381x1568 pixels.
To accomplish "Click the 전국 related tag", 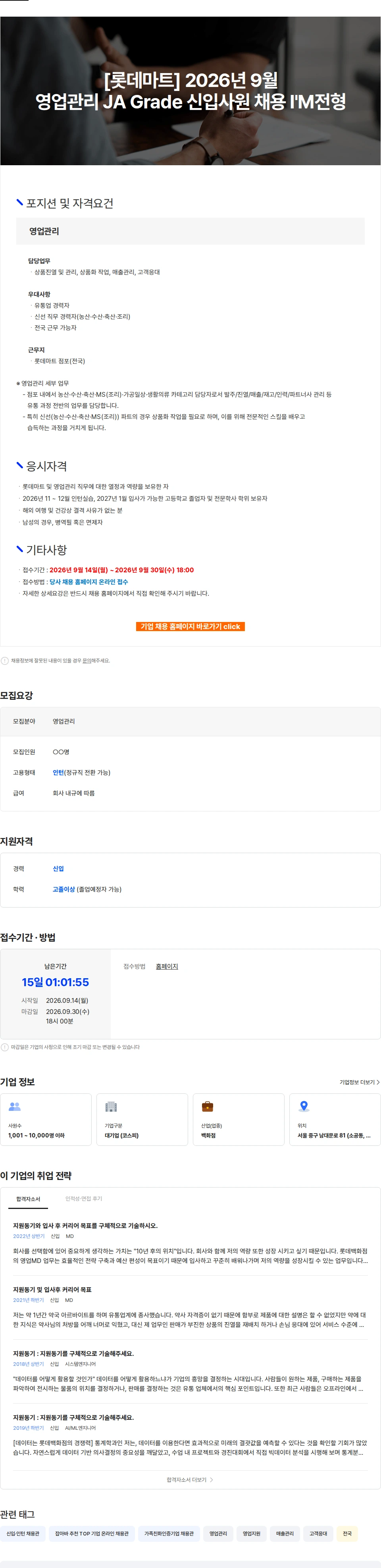I will [x=347, y=1533].
